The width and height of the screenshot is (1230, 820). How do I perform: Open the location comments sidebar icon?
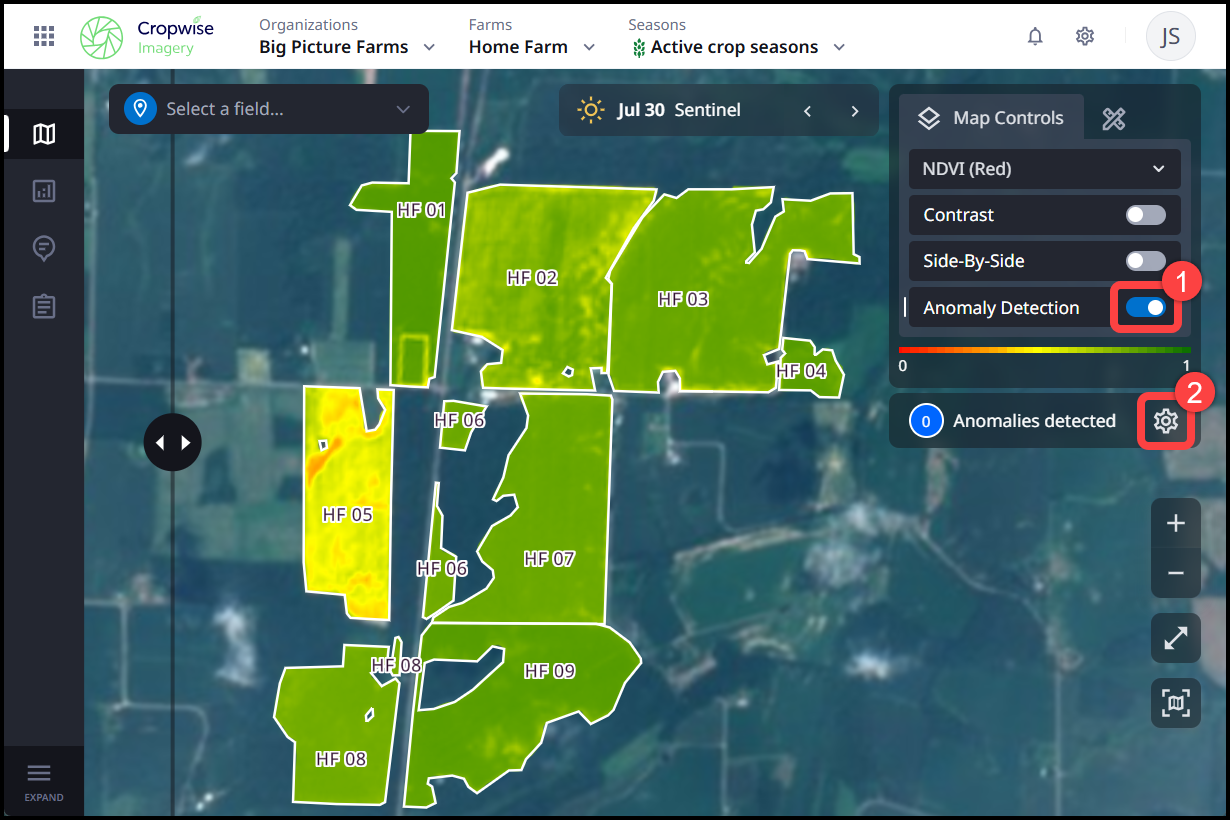[x=44, y=248]
